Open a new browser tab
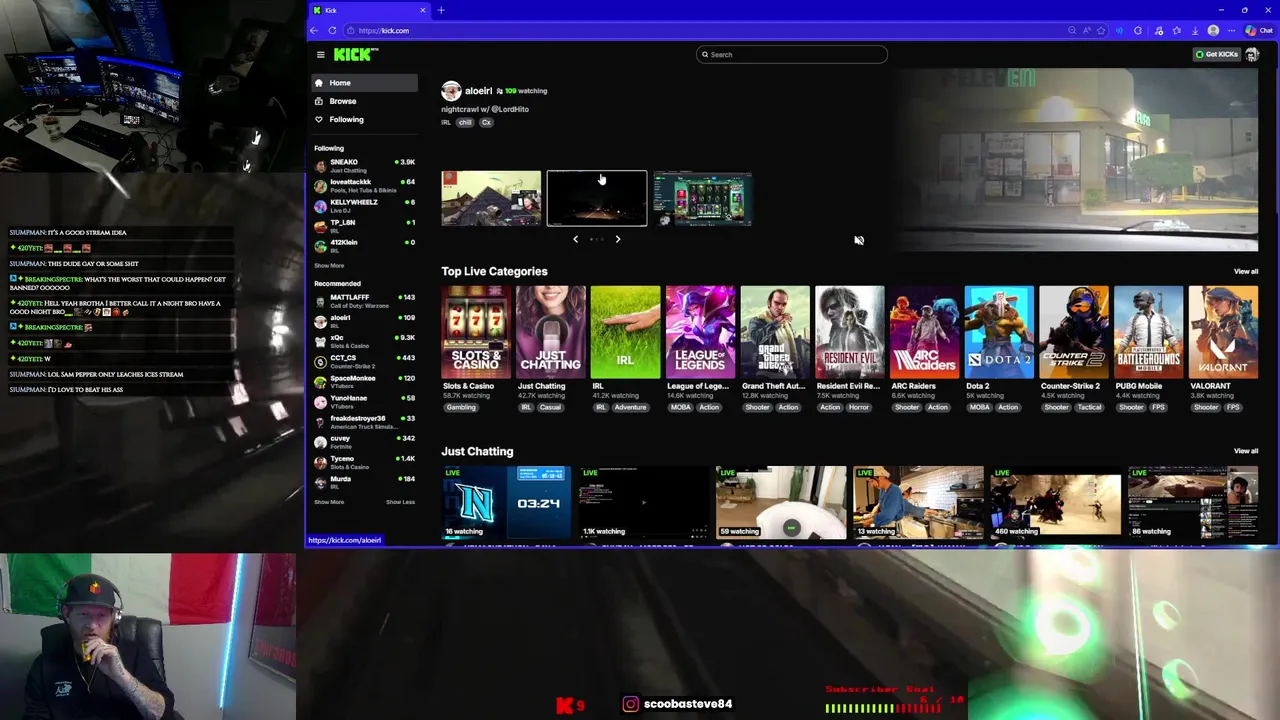The width and height of the screenshot is (1280, 720). (x=441, y=10)
